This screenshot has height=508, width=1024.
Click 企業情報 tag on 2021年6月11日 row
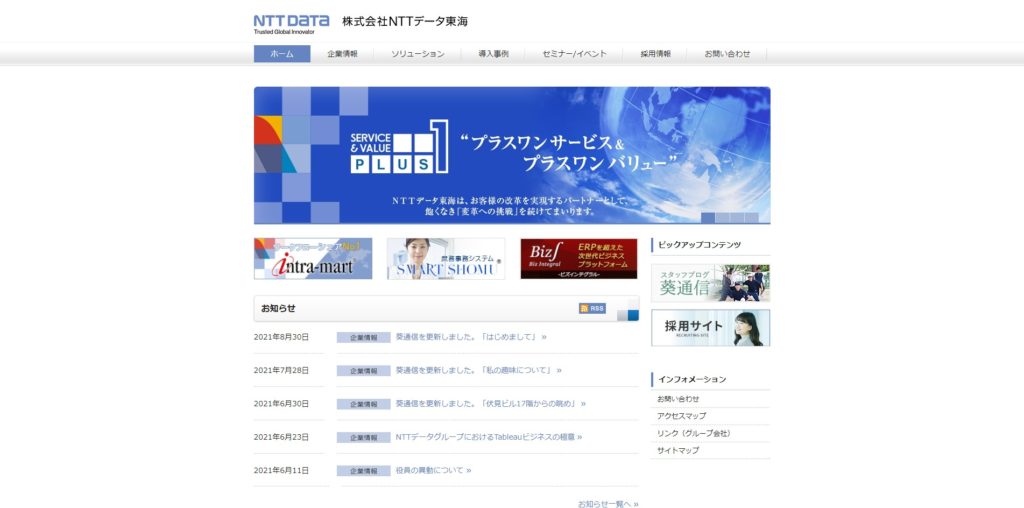click(x=364, y=471)
